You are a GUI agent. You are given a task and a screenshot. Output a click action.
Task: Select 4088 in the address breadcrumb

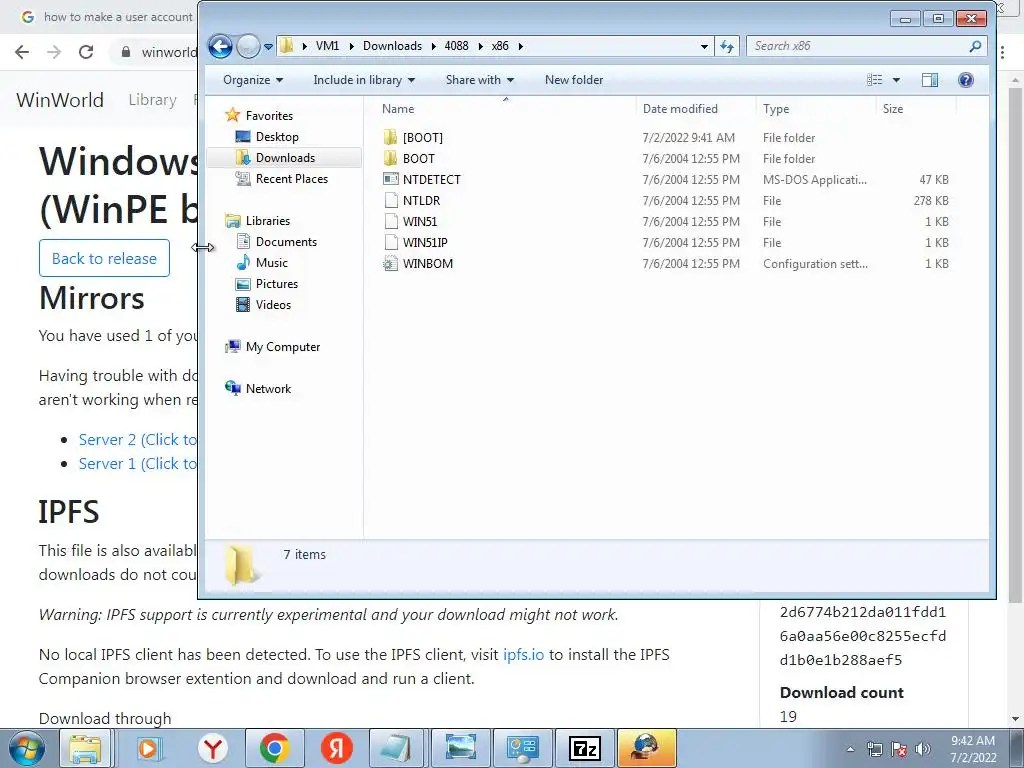[456, 46]
